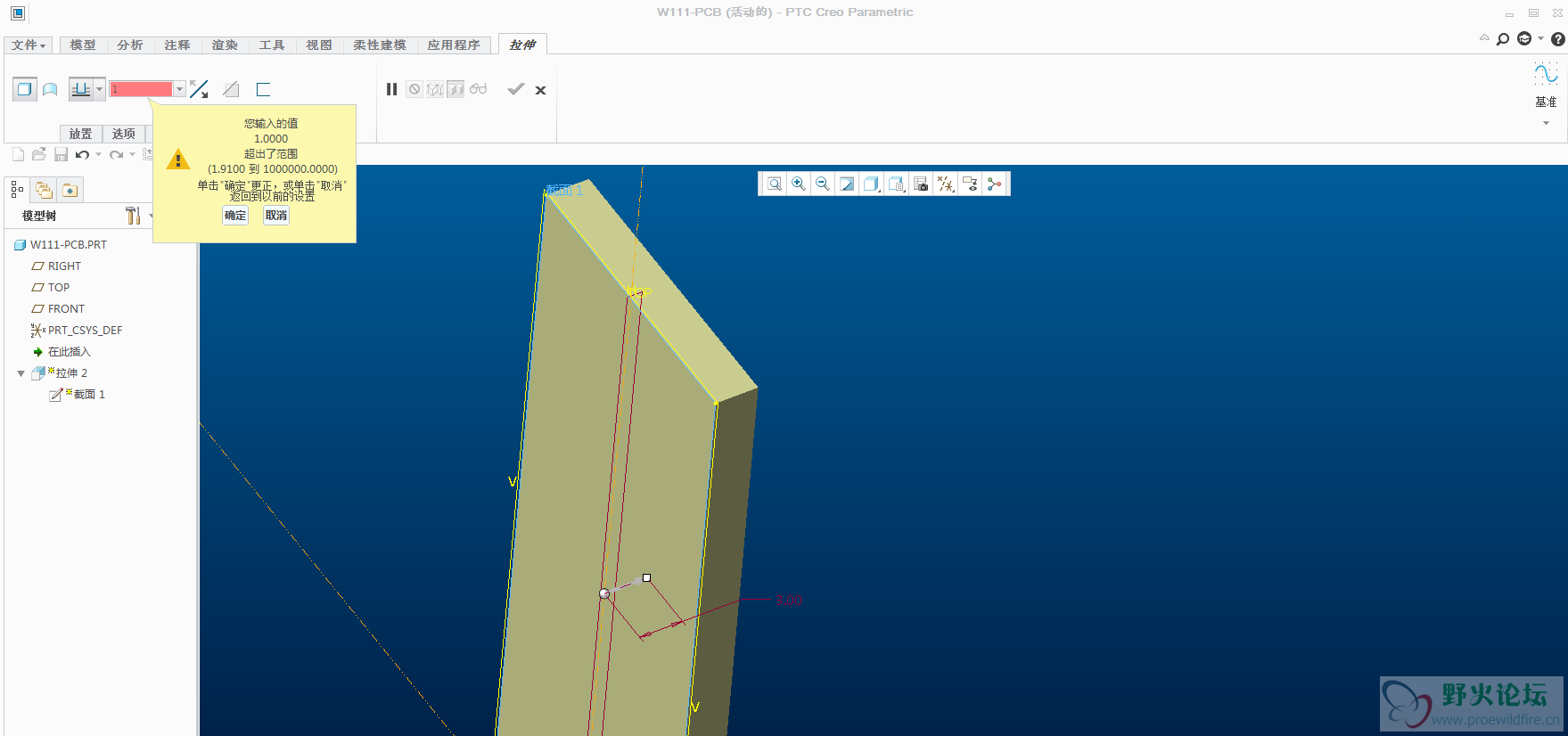Switch to the 注释 ribbon tab
This screenshot has height=736, width=1568.
(x=177, y=45)
